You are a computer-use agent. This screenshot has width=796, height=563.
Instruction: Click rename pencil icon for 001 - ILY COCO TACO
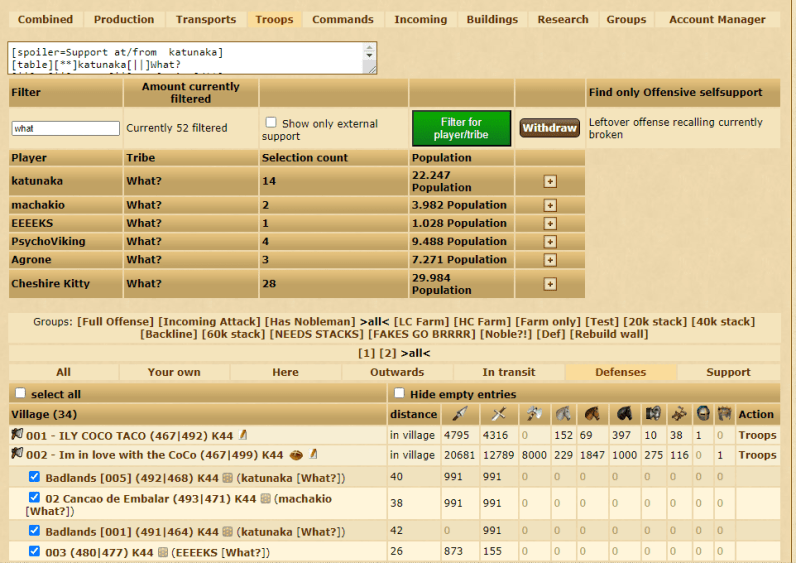pyautogui.click(x=243, y=435)
